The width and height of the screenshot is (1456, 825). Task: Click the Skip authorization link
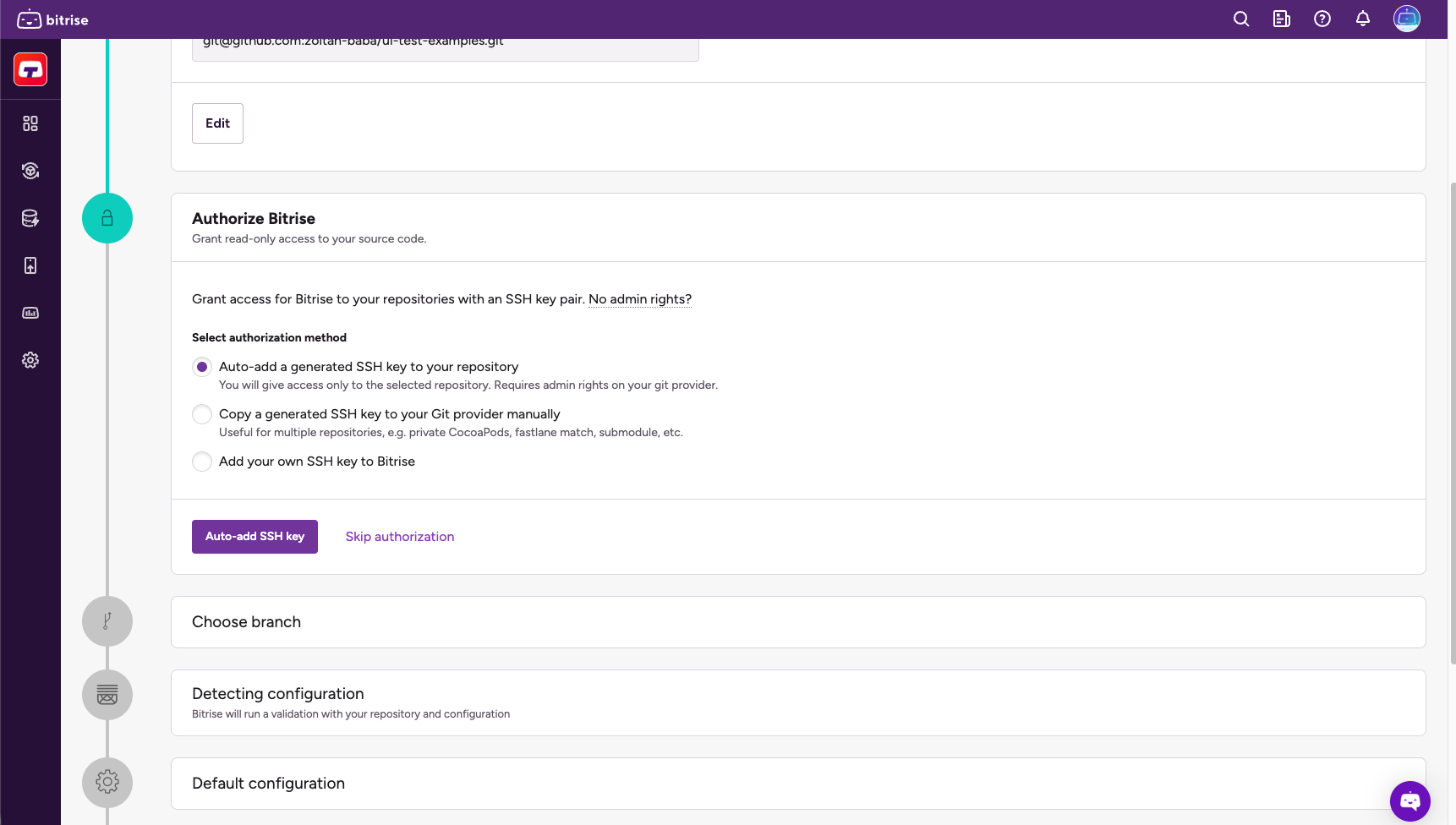(x=399, y=537)
